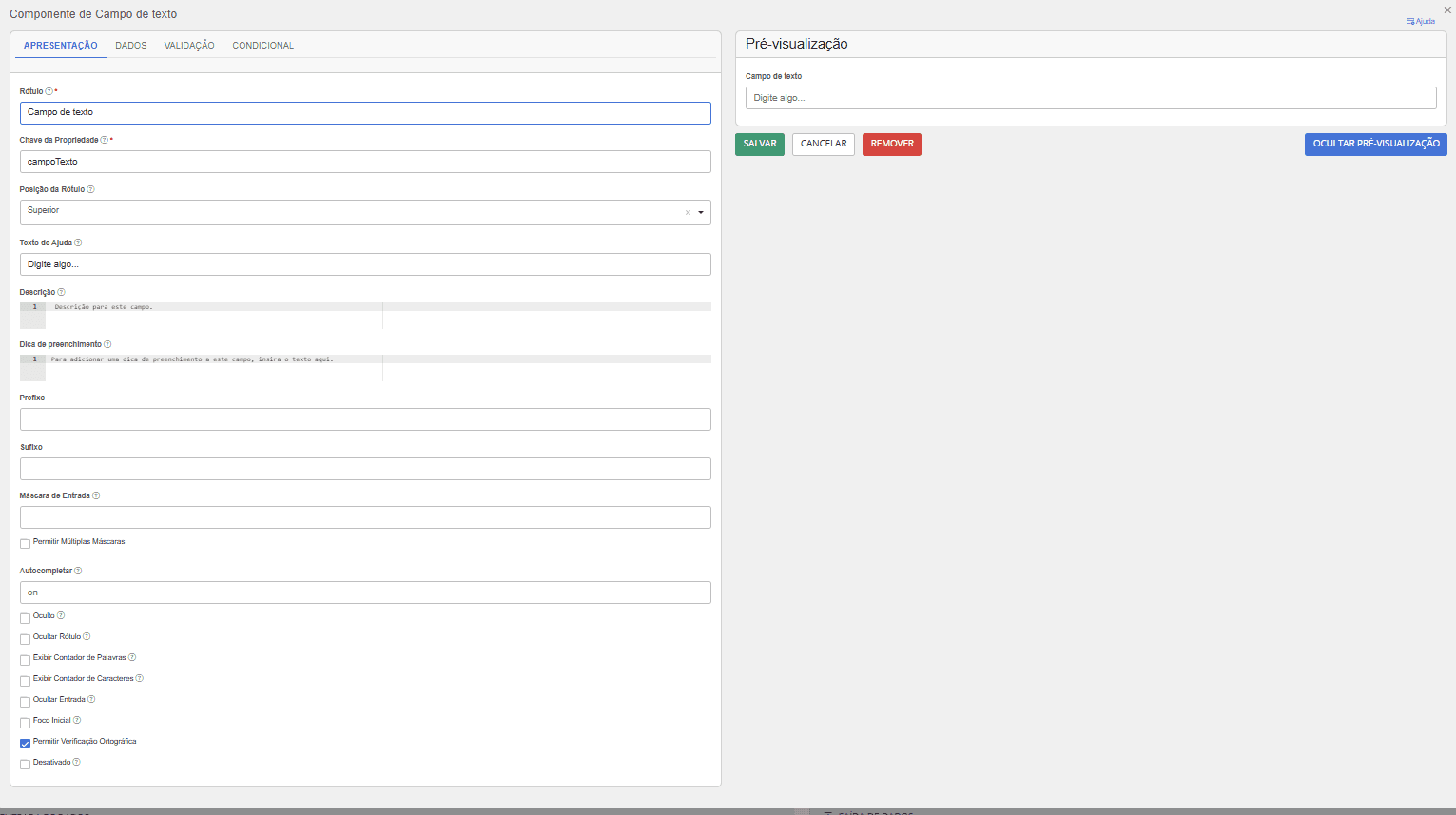Click the Cancelar button
This screenshot has width=1456, height=815.
tap(824, 144)
